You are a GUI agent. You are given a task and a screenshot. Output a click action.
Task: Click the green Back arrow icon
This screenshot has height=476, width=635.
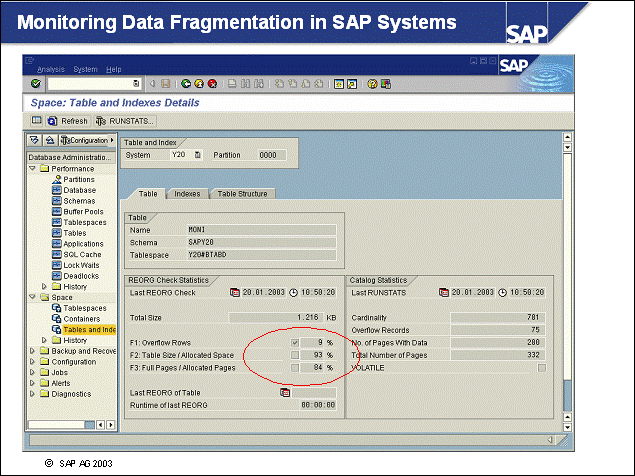186,84
